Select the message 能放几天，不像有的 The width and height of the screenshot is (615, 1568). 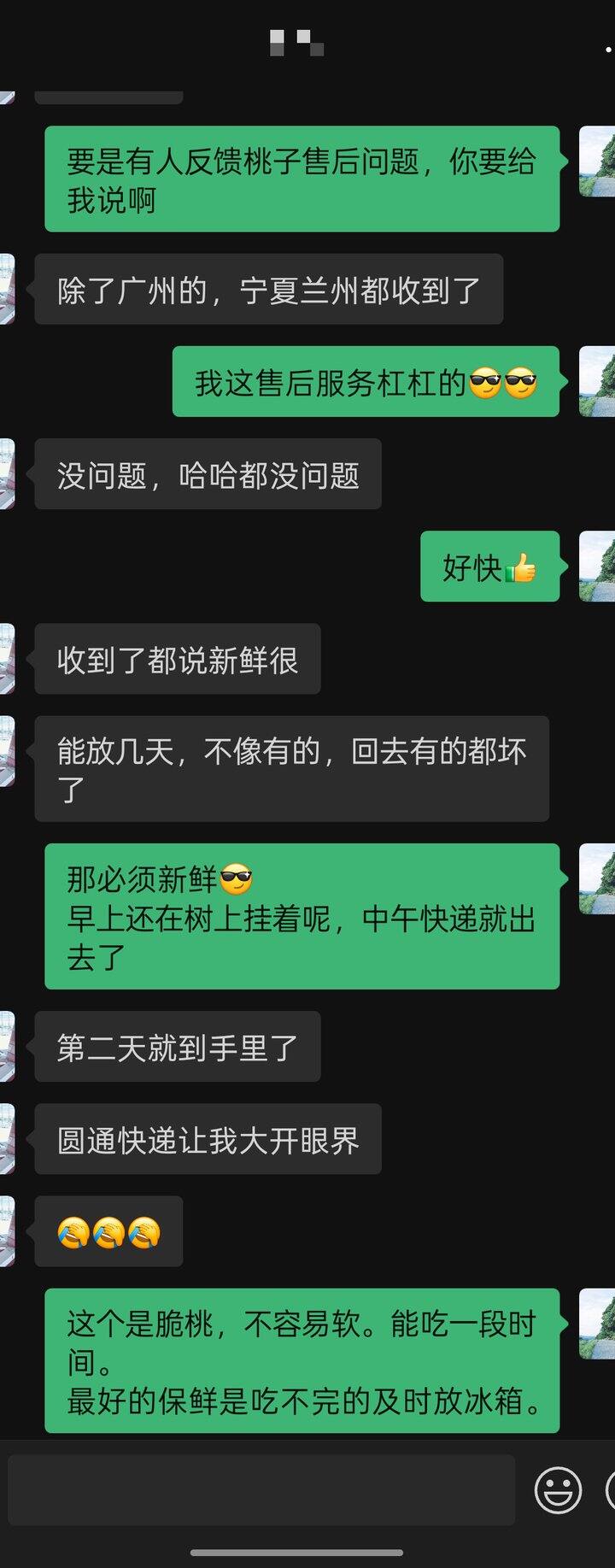coord(291,769)
